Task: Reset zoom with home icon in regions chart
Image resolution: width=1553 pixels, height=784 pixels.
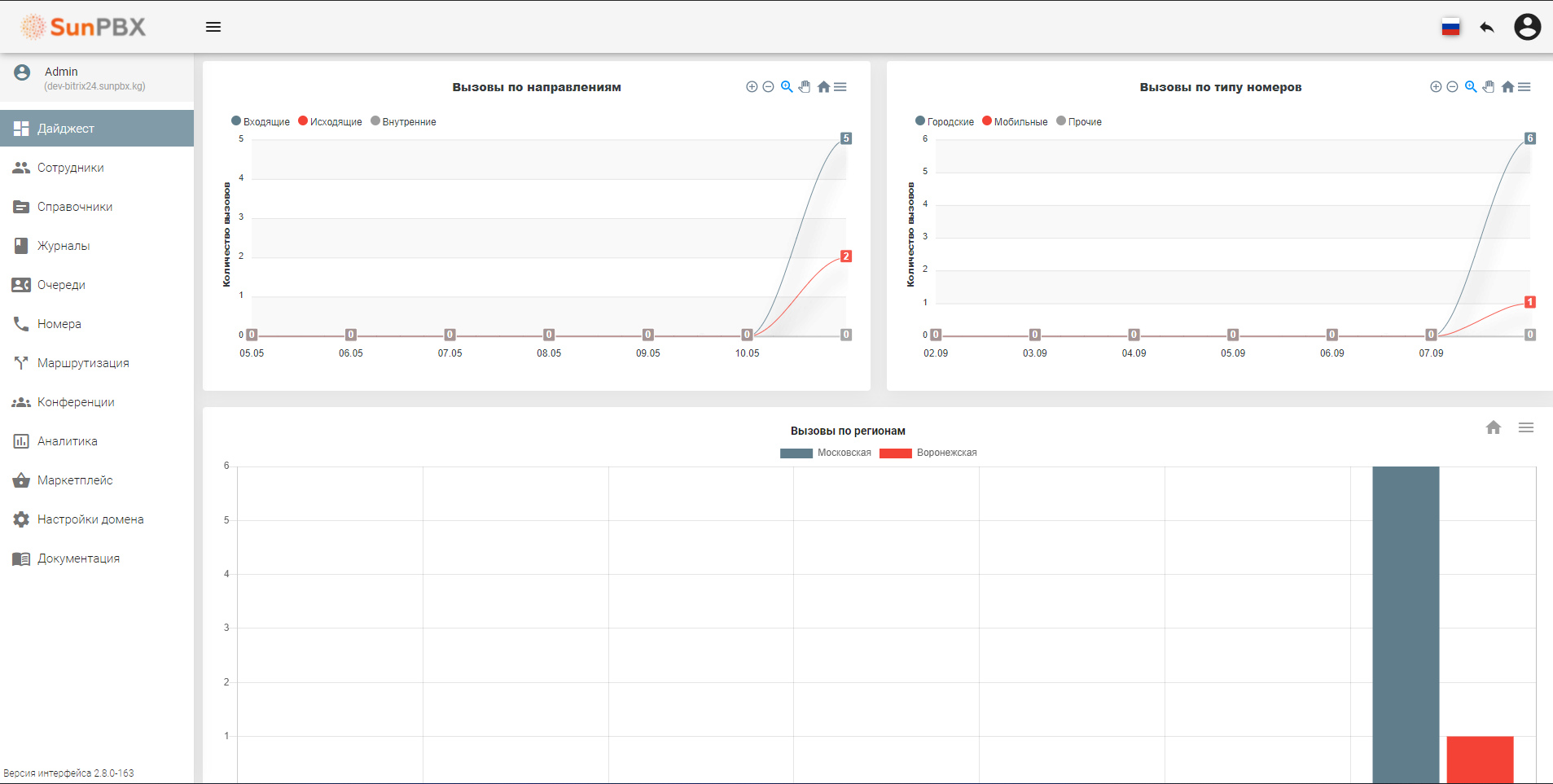Action: 1493,428
